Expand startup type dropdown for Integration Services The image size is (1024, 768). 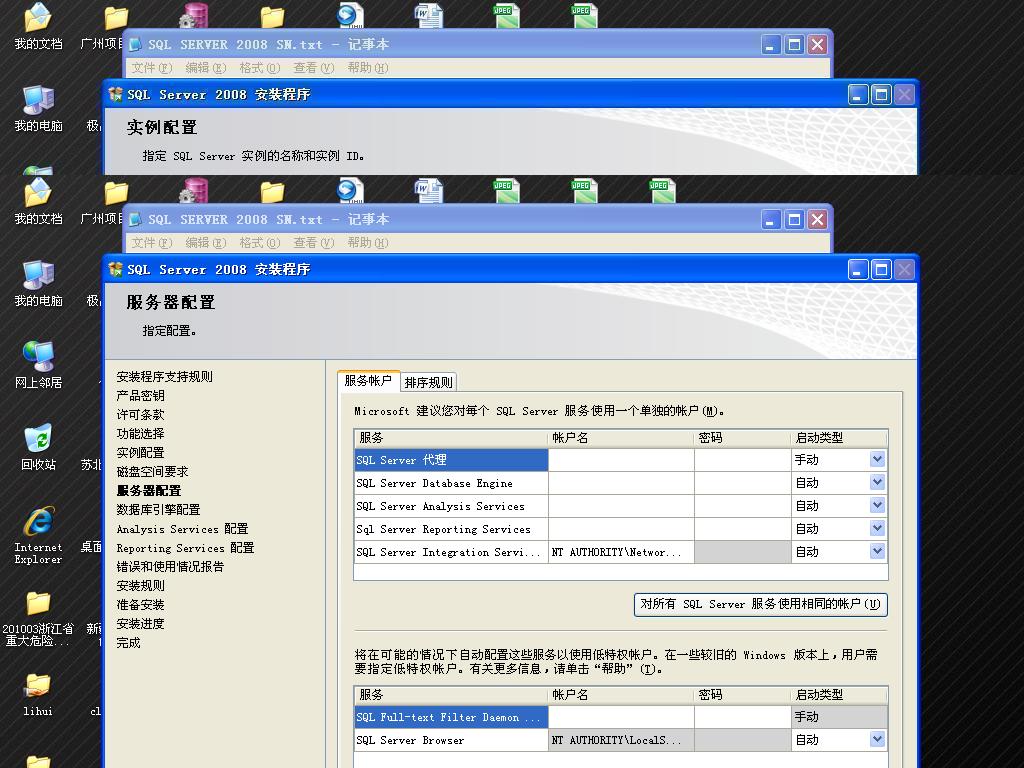click(876, 552)
